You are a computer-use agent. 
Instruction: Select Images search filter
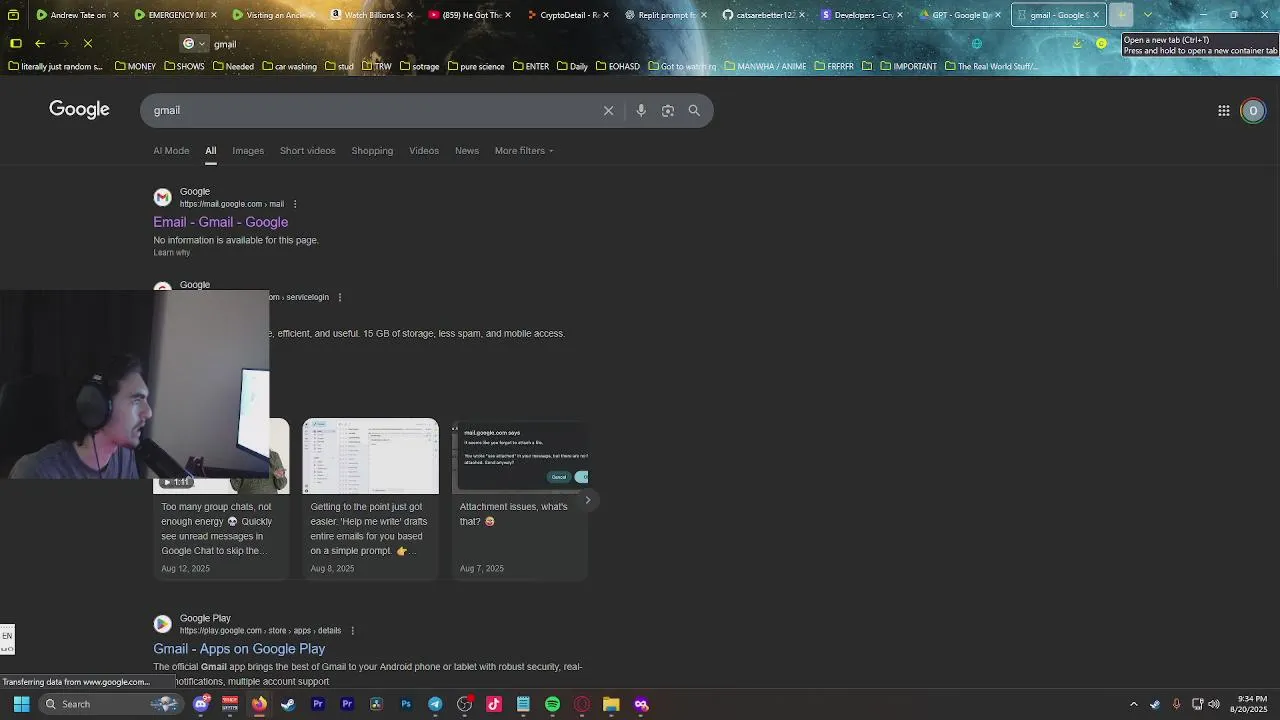[x=248, y=151]
